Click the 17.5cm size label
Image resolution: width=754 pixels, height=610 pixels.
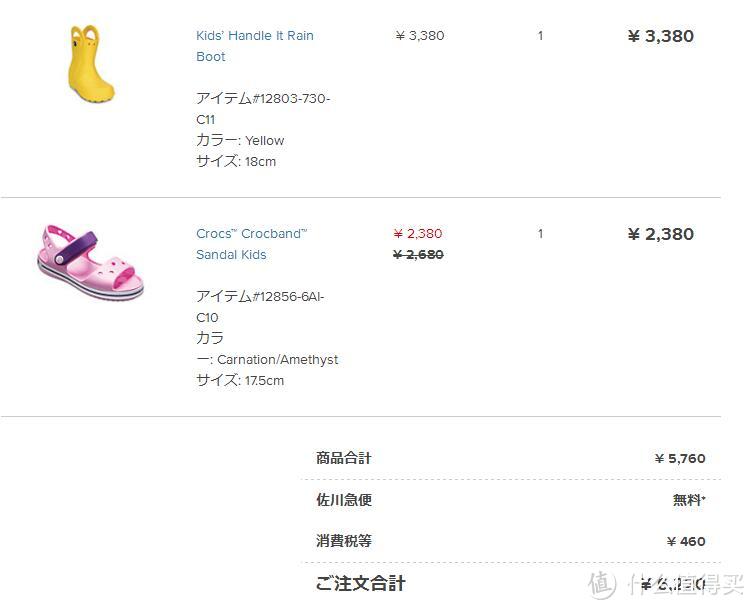coord(240,380)
